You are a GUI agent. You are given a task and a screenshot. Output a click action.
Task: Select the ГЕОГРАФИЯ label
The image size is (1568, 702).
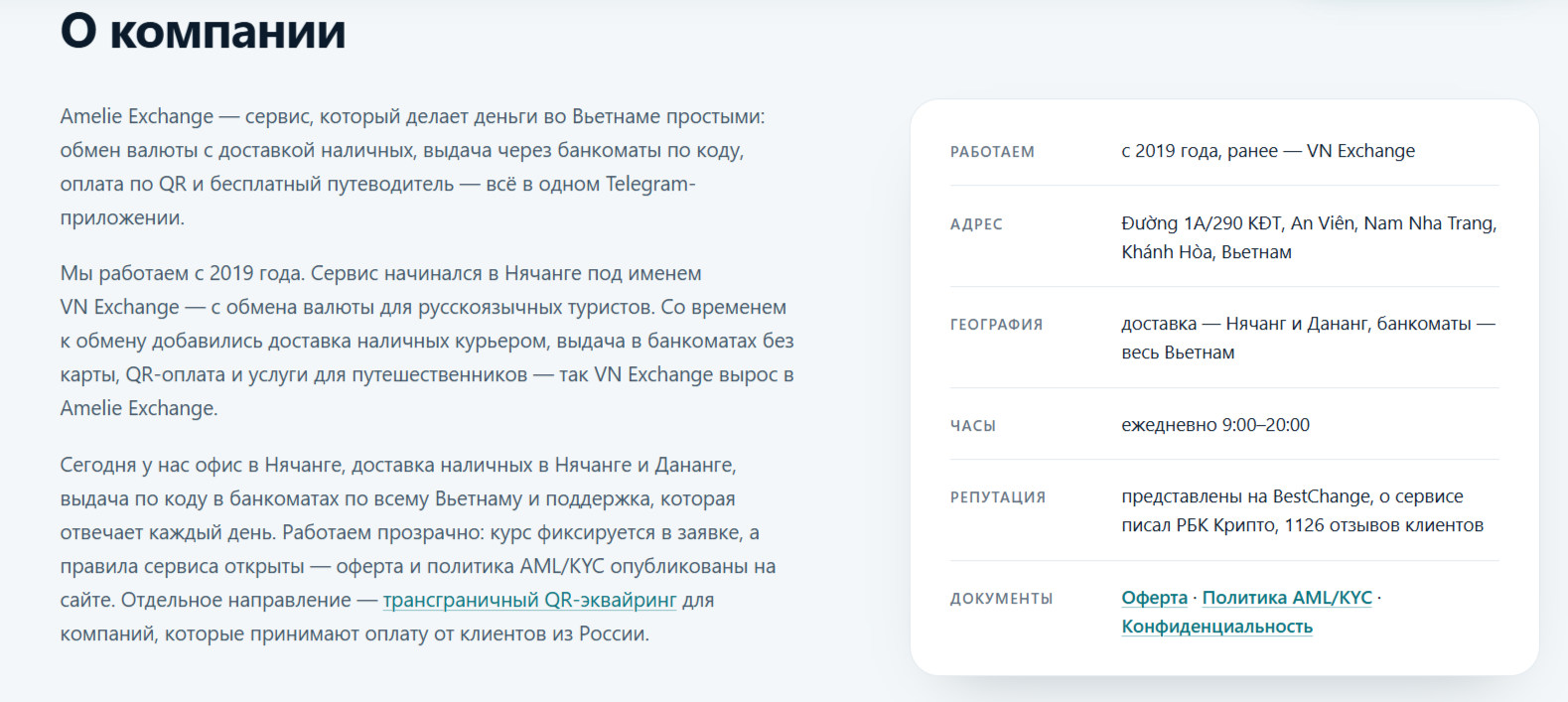coord(996,325)
